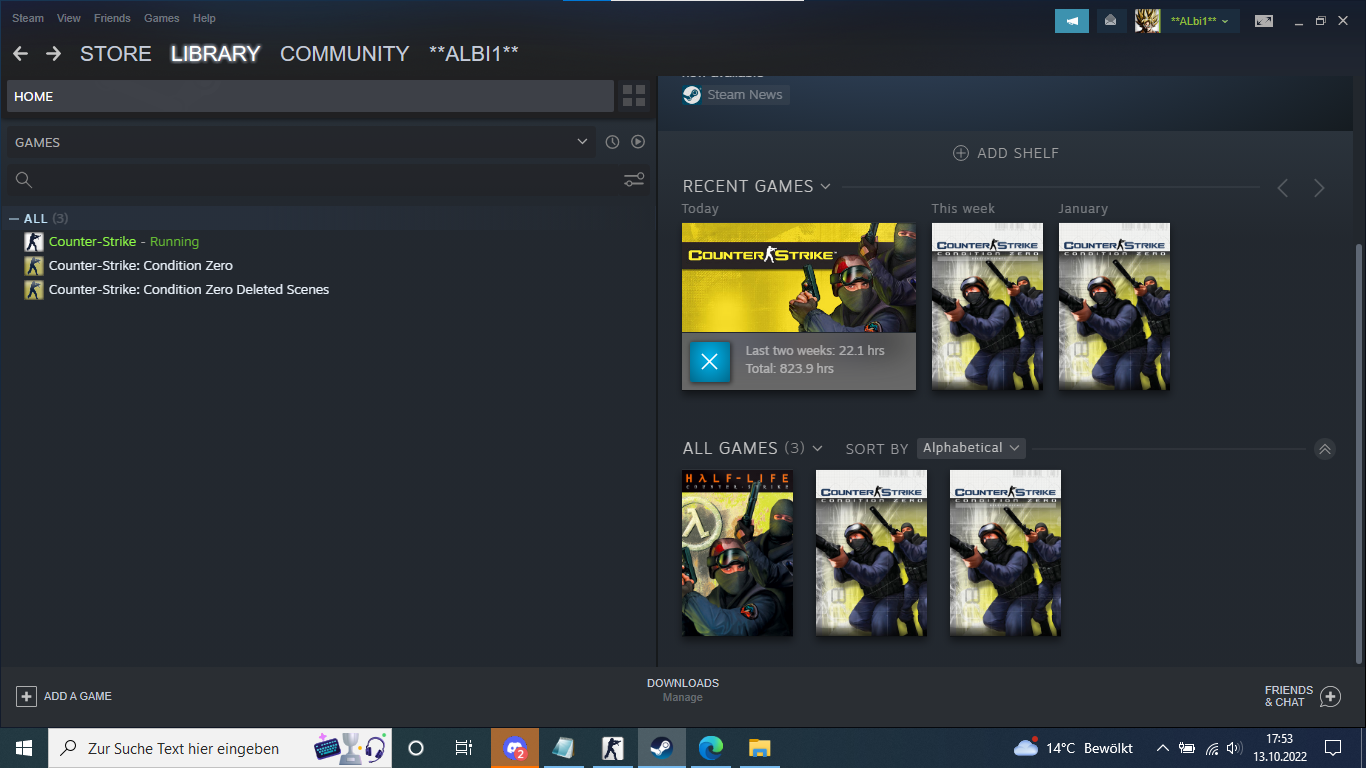This screenshot has height=768, width=1366.
Task: Click the announcements megaphone icon
Action: click(1072, 21)
